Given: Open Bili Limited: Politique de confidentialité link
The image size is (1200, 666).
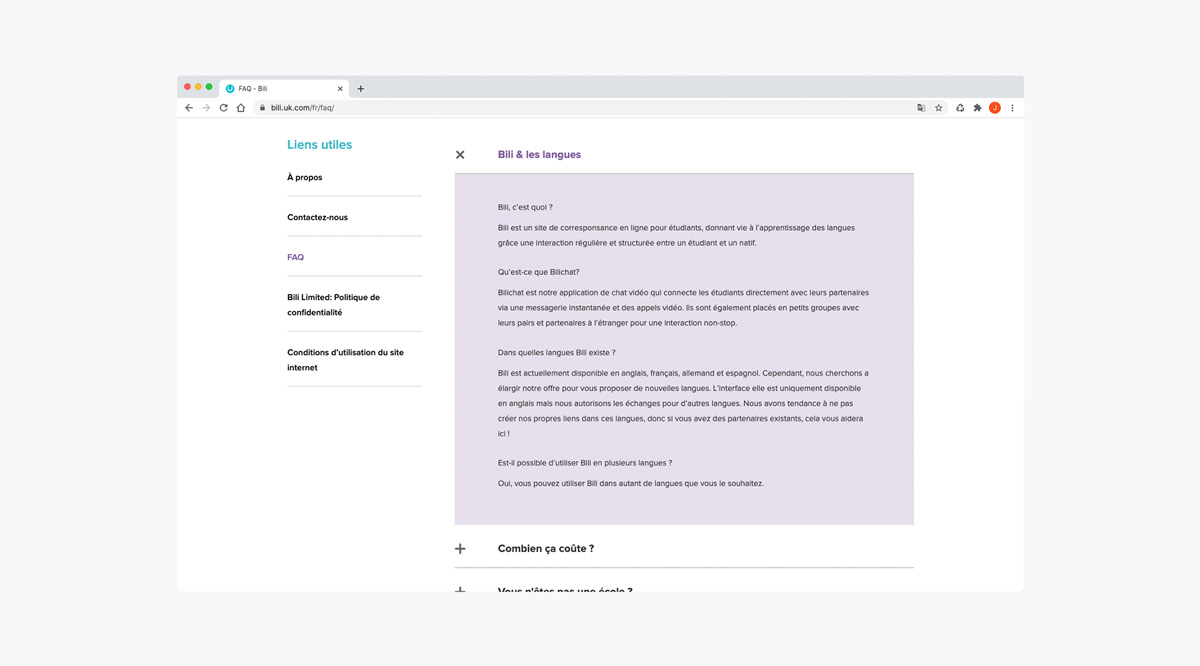Looking at the screenshot, I should tap(334, 305).
